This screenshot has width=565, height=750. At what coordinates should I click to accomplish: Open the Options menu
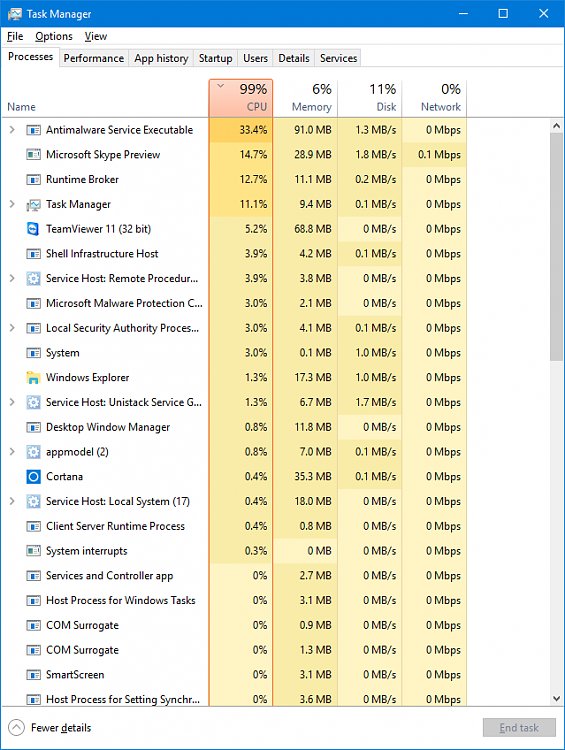point(54,36)
